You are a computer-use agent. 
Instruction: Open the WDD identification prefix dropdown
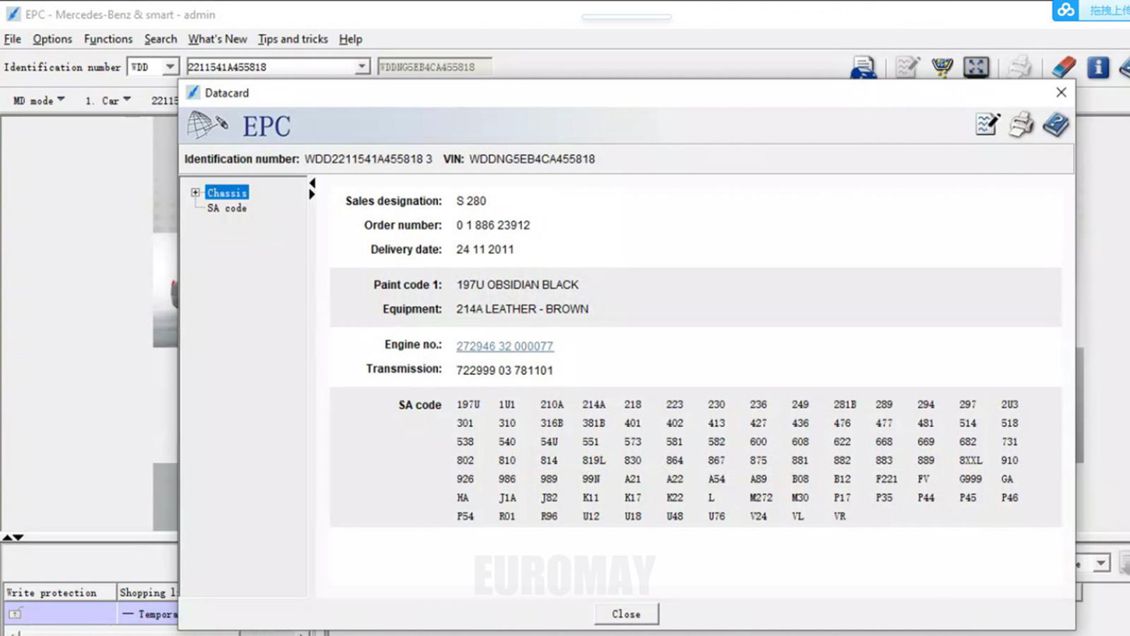169,66
